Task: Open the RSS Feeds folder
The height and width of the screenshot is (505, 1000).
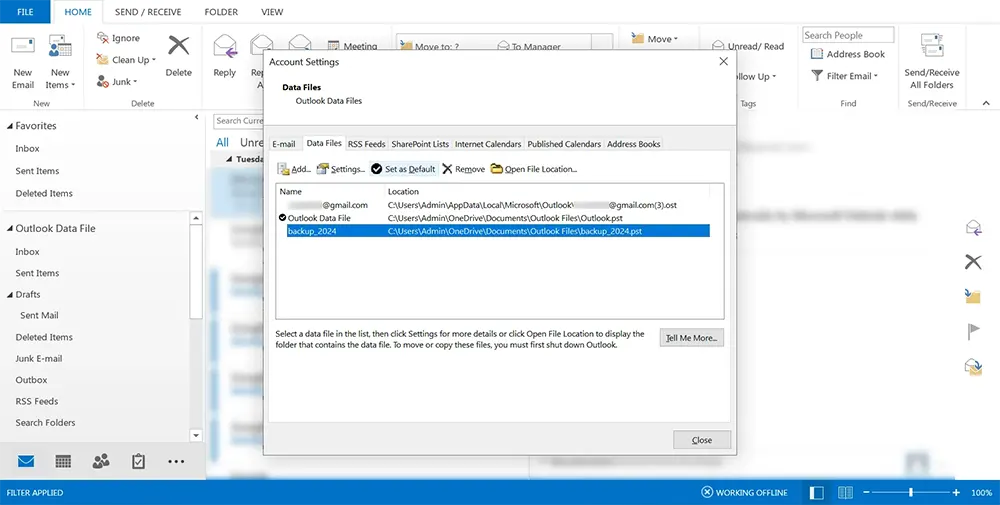Action: [x=36, y=401]
